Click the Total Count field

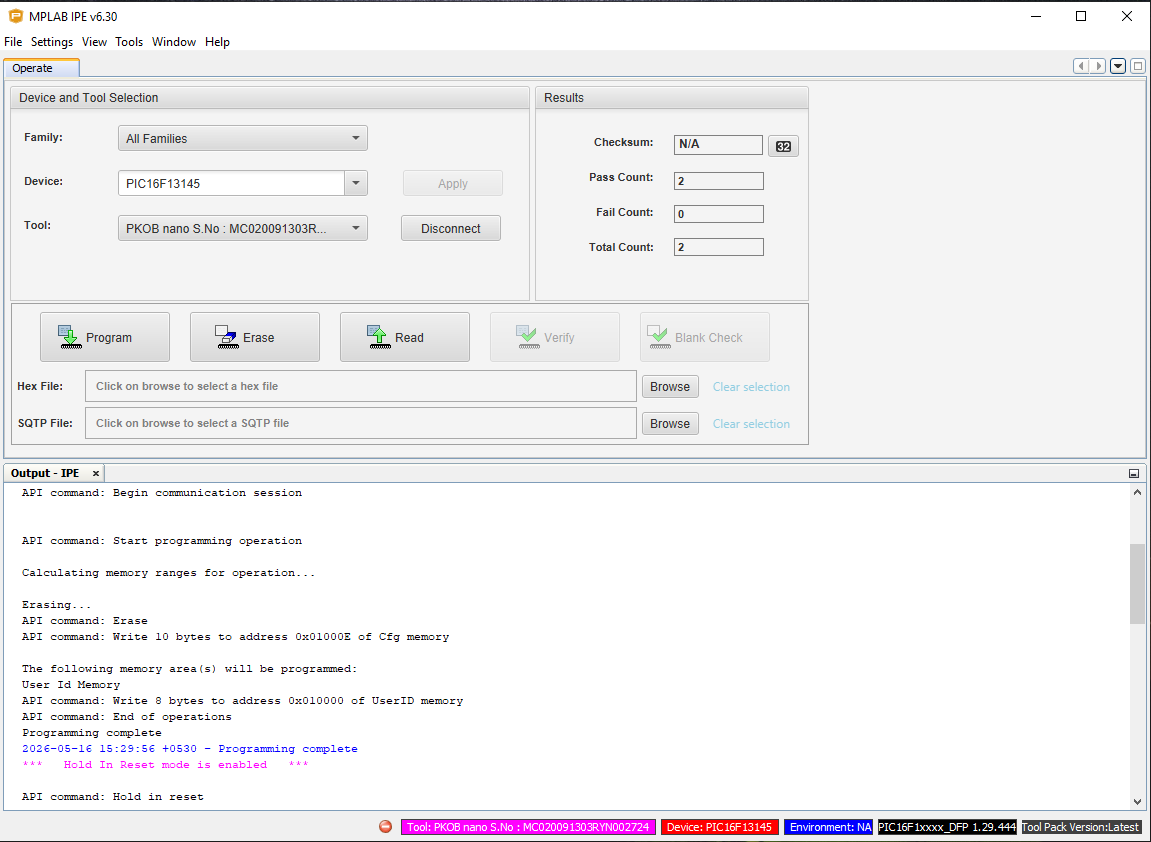pyautogui.click(x=719, y=247)
